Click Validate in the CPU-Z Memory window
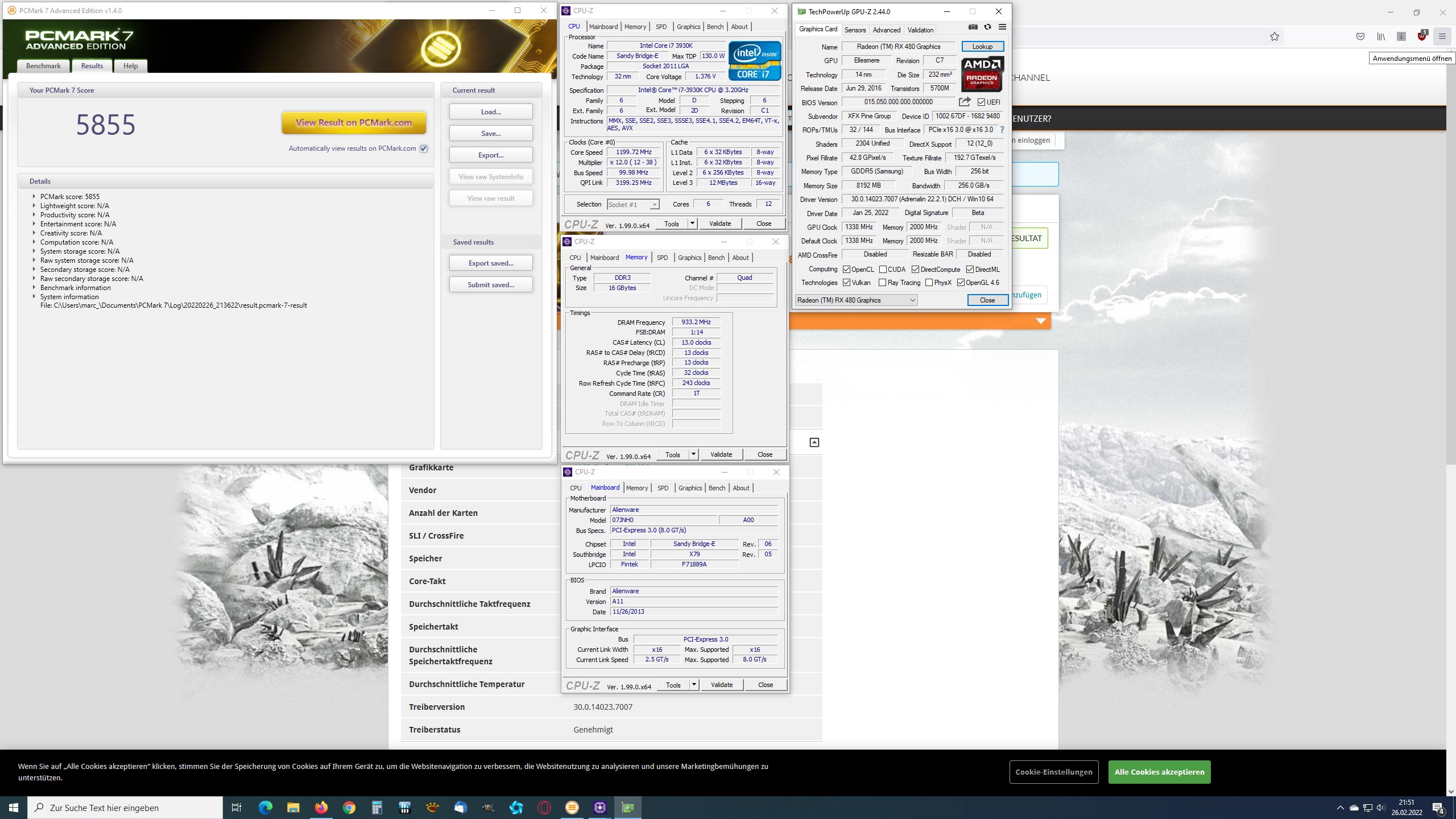Screen dimensions: 1456x819 pyautogui.click(x=721, y=454)
